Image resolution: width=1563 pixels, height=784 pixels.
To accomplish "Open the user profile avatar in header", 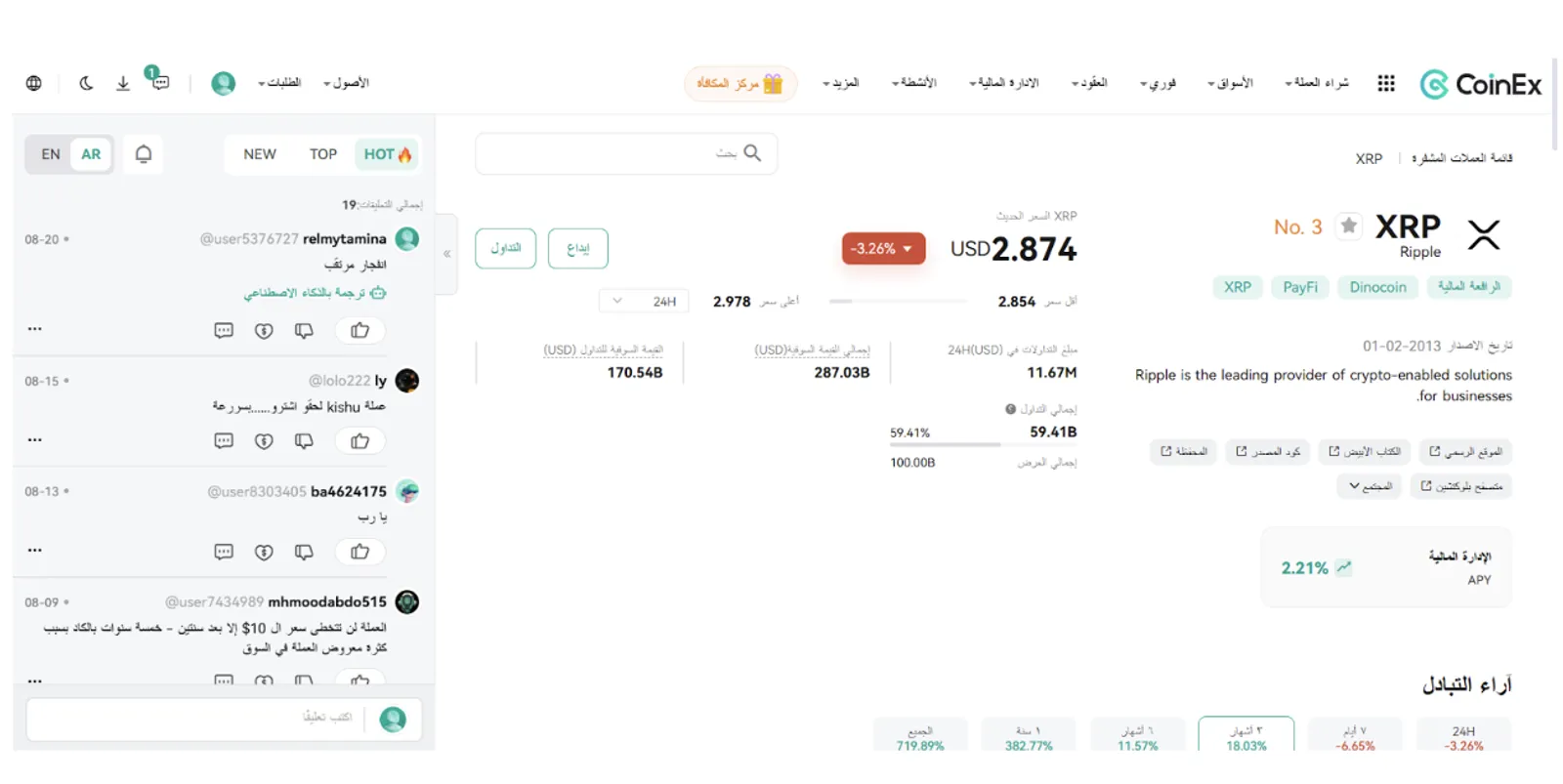I will [224, 83].
